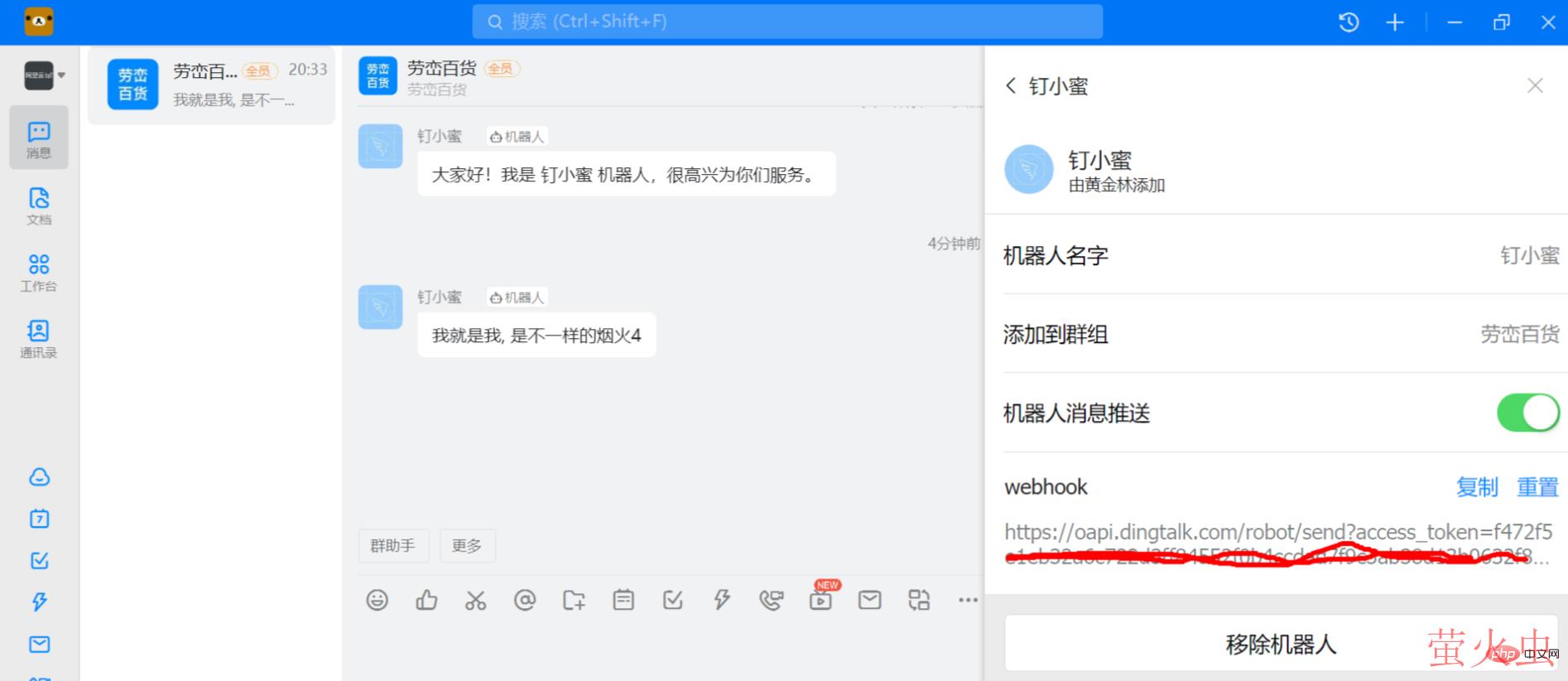Click 重置 to reset the webhook
The width and height of the screenshot is (1568, 681).
(1537, 487)
